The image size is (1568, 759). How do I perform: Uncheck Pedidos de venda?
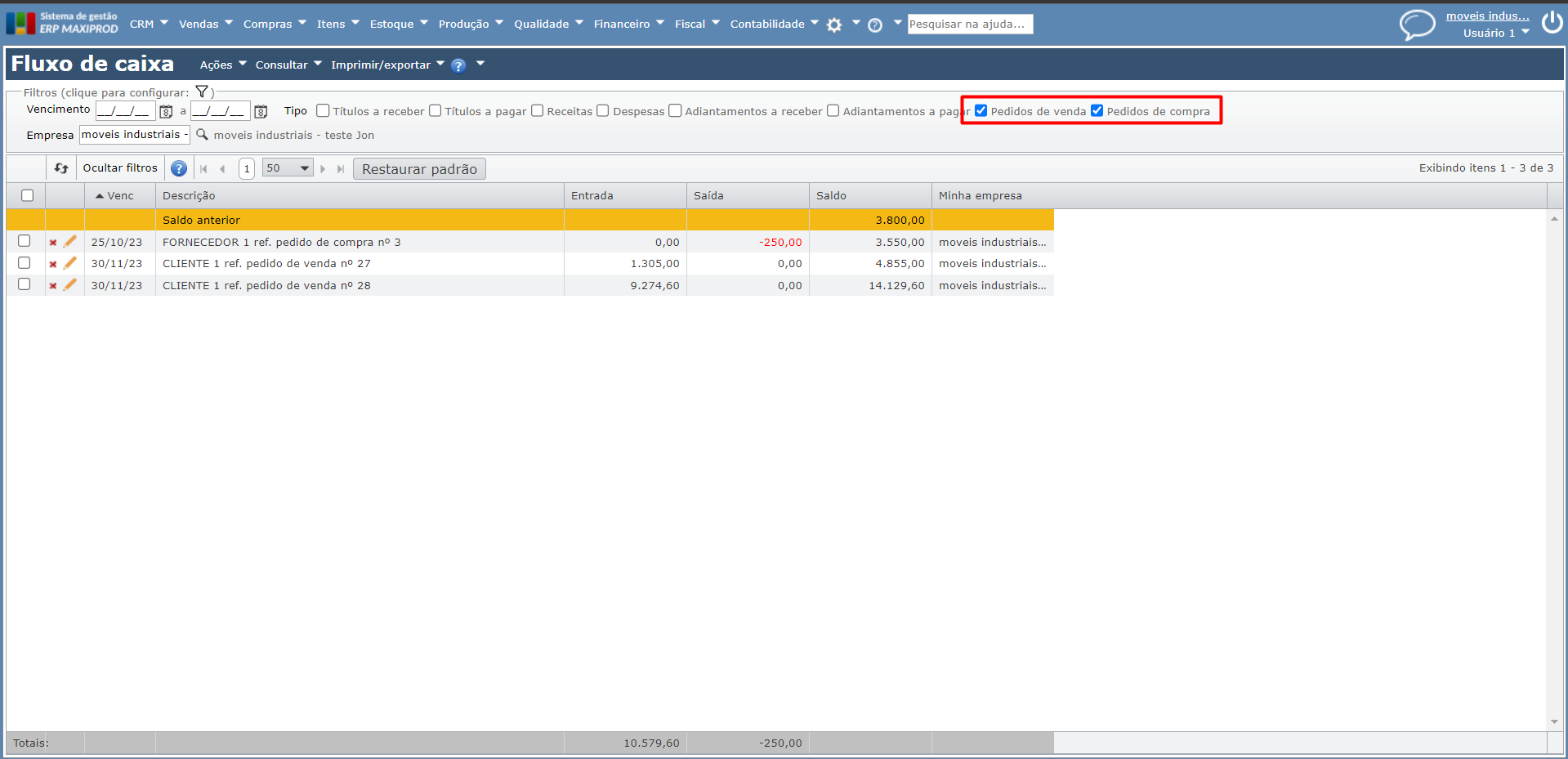coord(981,111)
